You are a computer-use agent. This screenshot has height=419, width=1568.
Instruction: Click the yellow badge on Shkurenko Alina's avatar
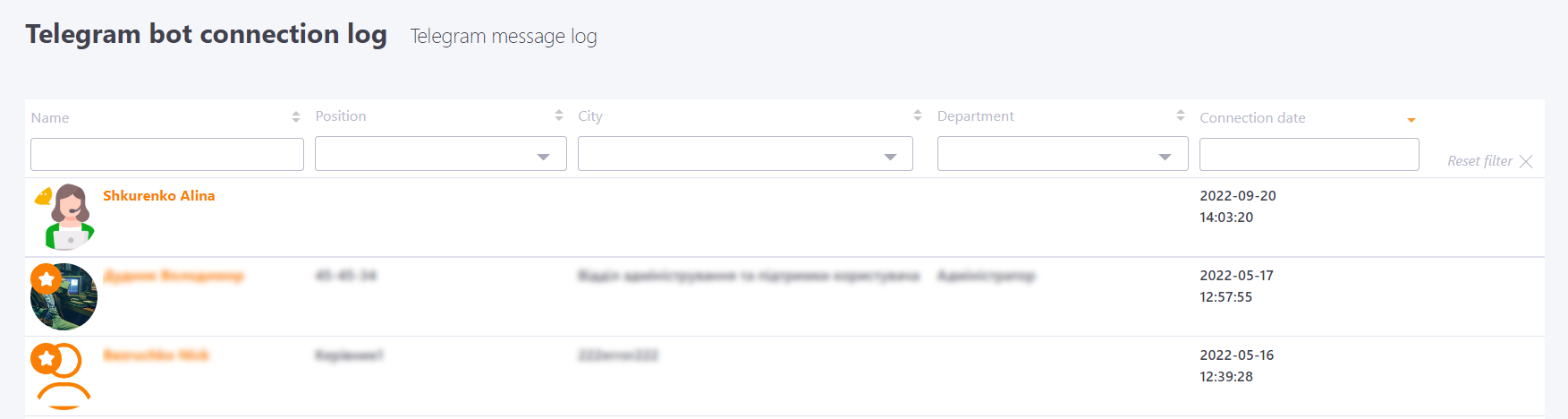pyautogui.click(x=43, y=197)
